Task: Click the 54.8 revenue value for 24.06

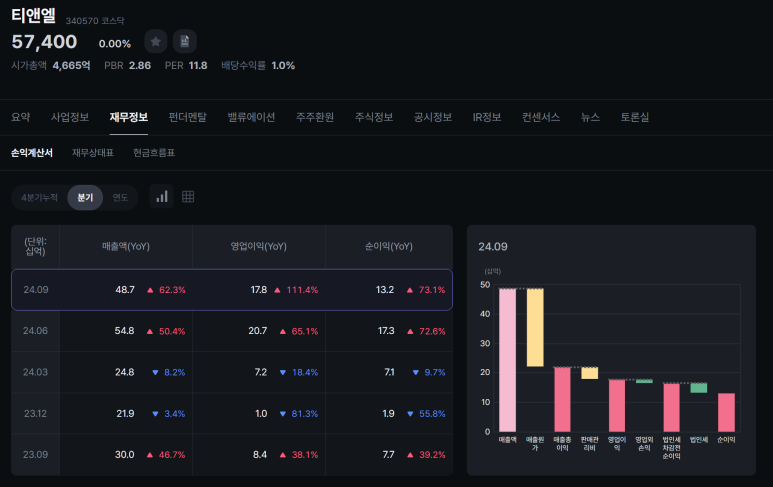Action: 124,331
